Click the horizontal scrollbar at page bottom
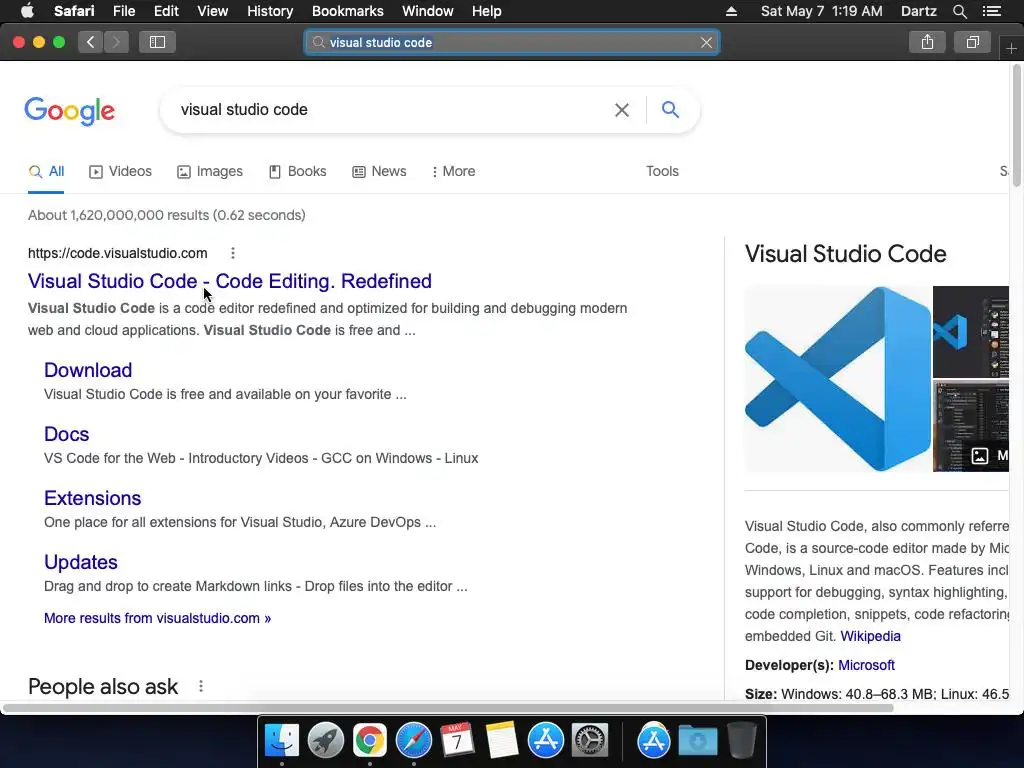This screenshot has height=768, width=1024. tap(447, 708)
